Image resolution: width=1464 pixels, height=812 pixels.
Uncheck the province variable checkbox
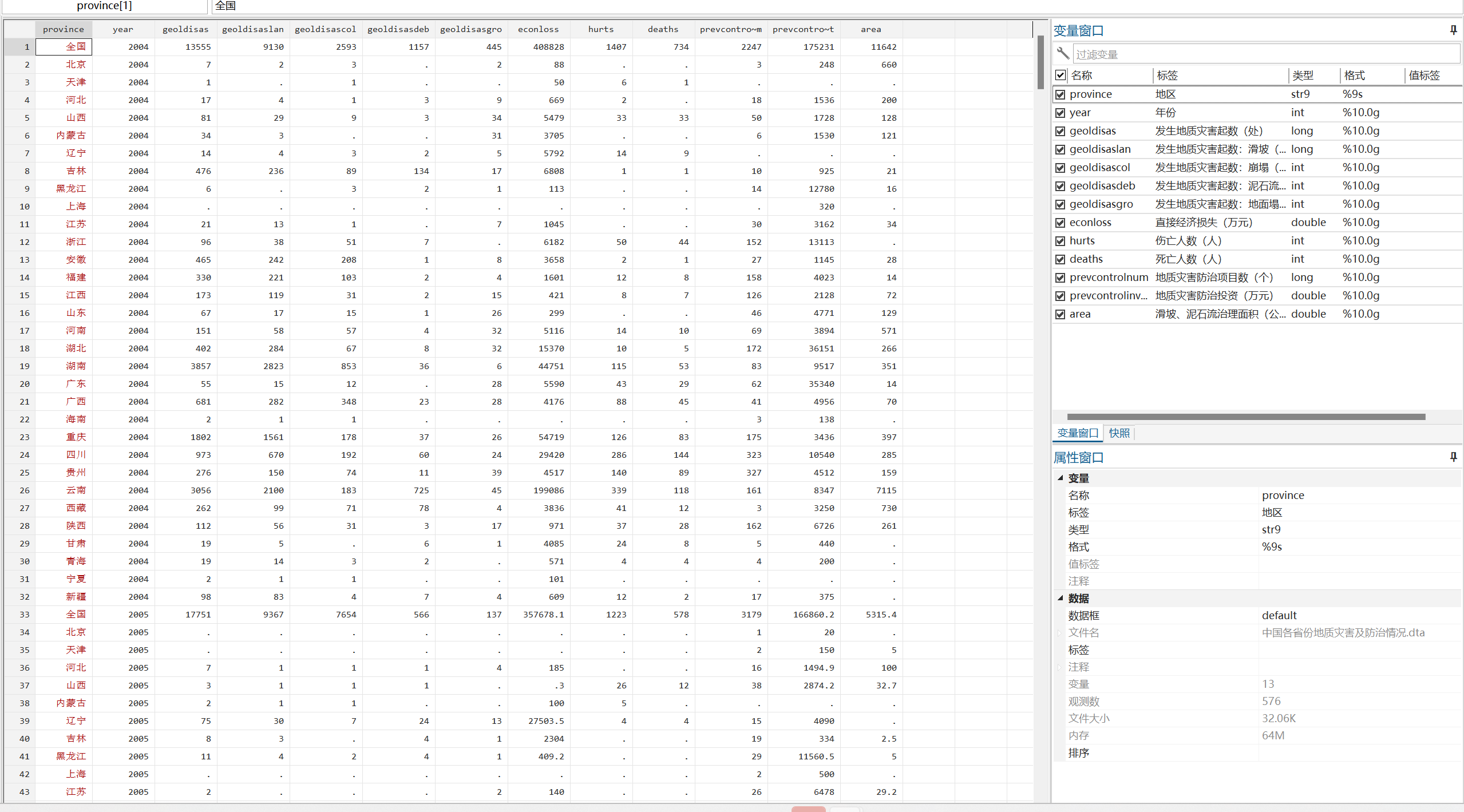pyautogui.click(x=1061, y=94)
